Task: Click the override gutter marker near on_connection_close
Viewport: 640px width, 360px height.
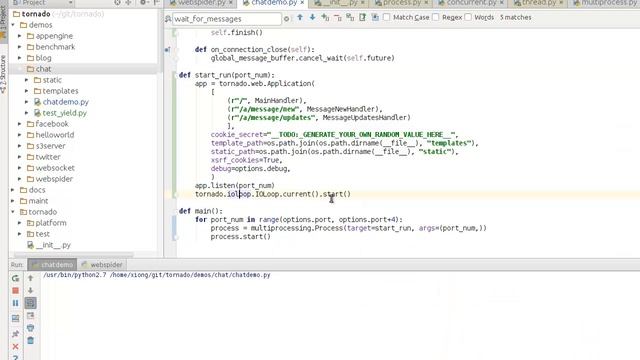Action: coord(167,50)
